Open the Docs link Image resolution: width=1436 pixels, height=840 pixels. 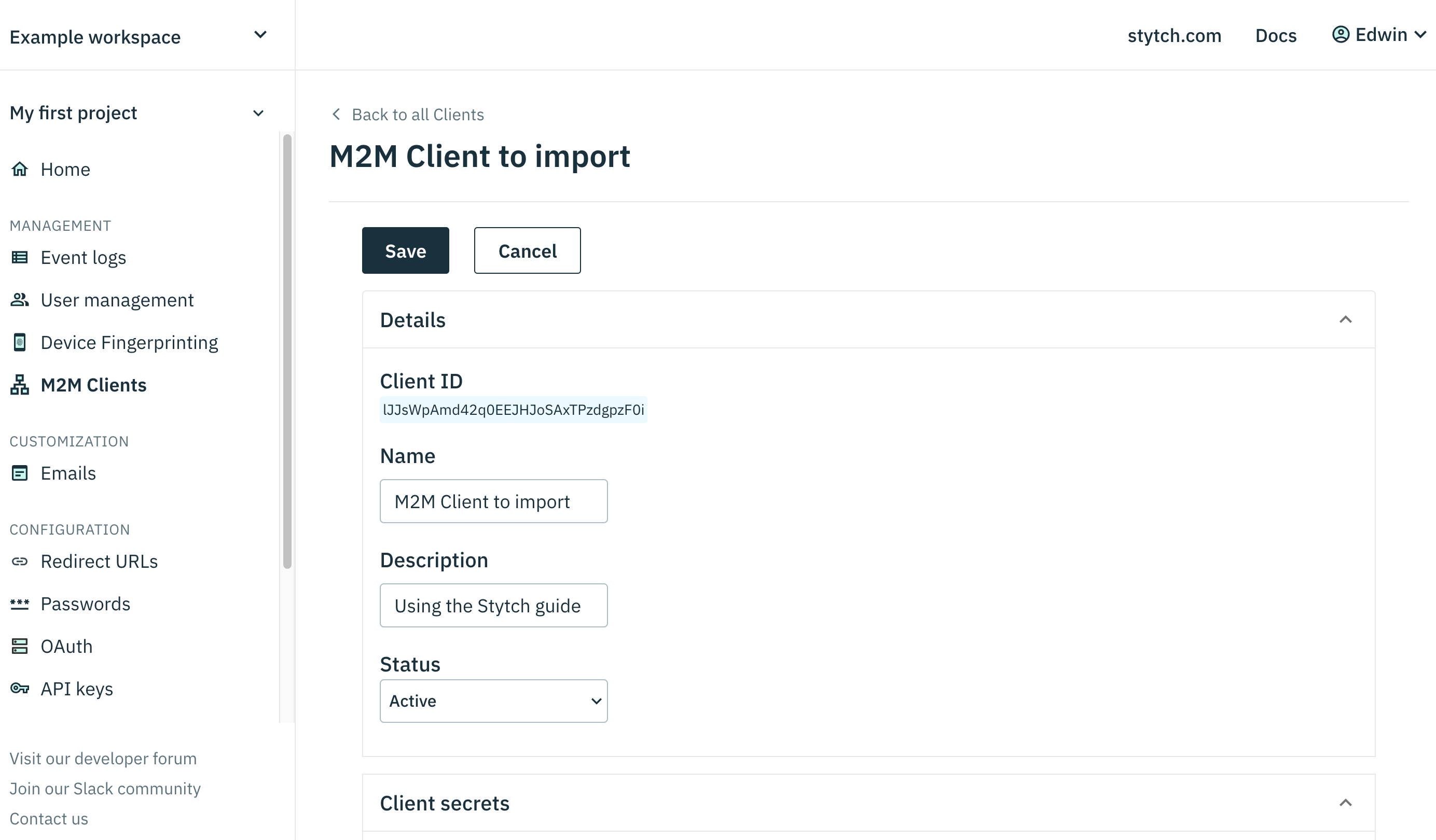coord(1275,35)
